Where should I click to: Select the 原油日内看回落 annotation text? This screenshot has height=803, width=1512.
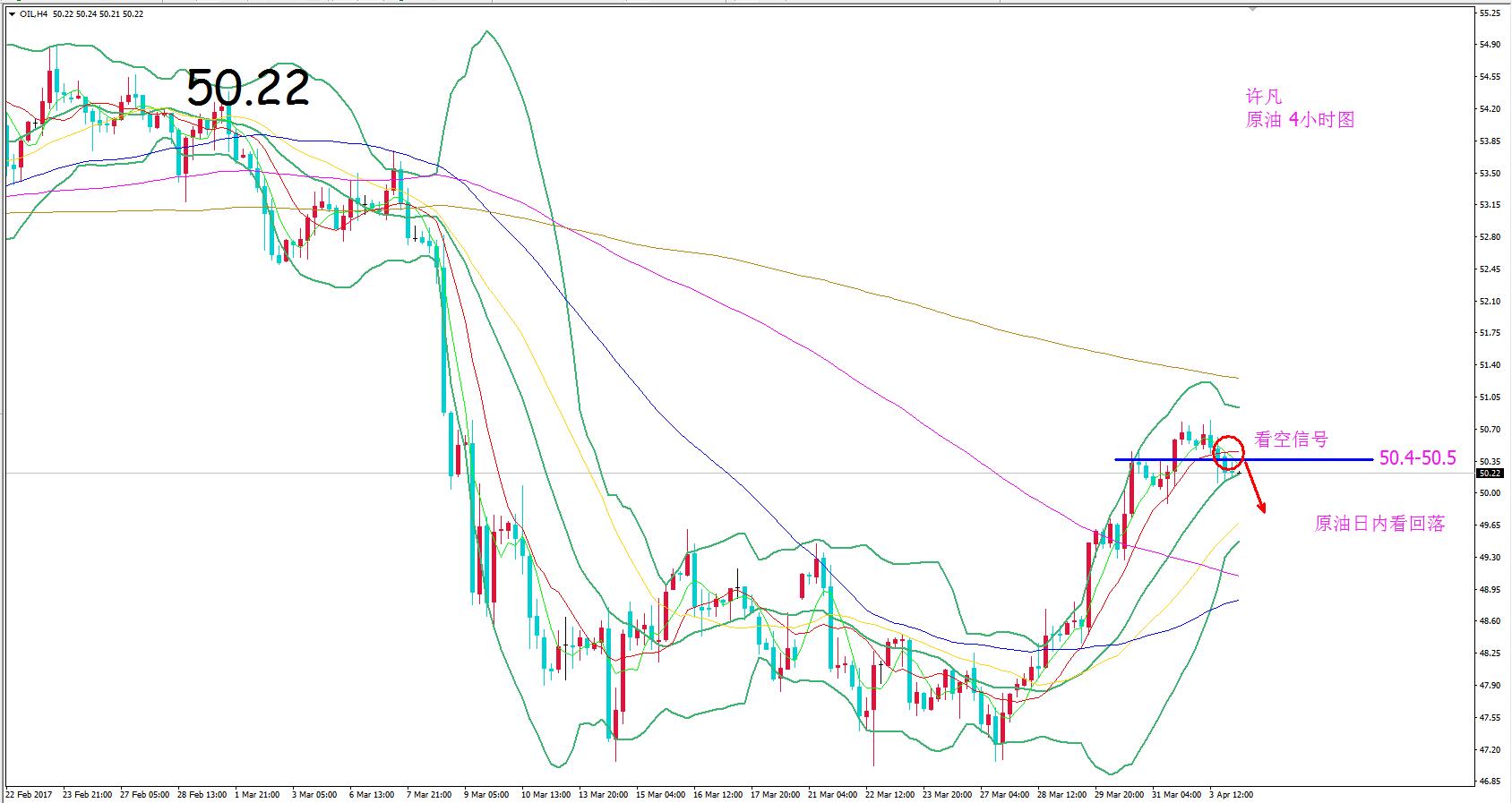1379,525
